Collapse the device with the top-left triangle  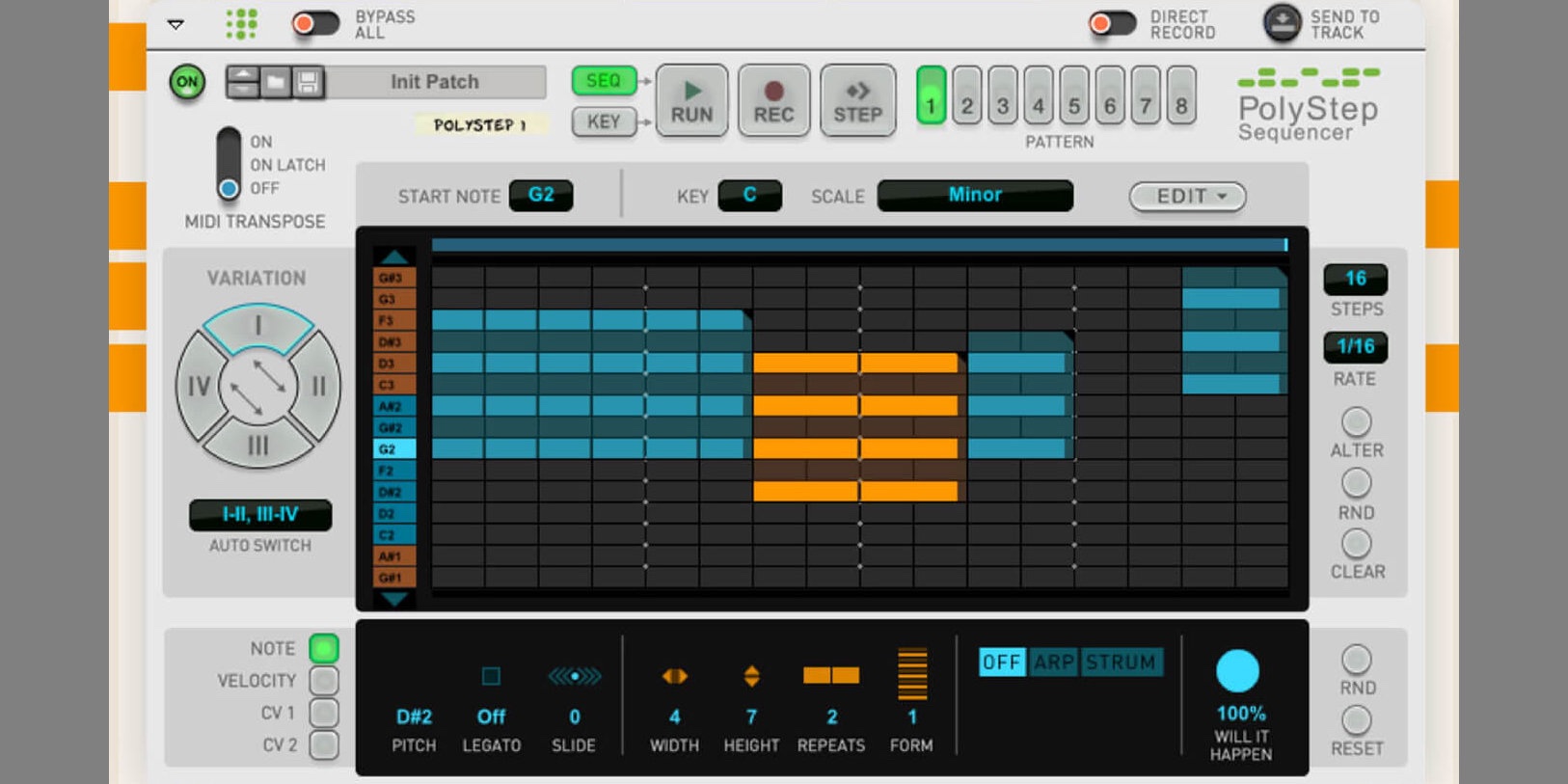(176, 24)
